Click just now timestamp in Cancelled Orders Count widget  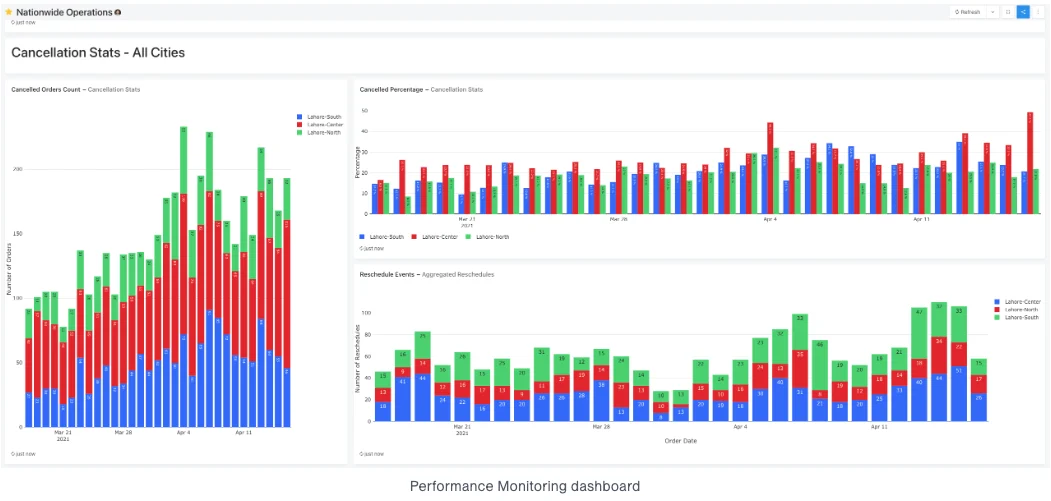coord(23,454)
